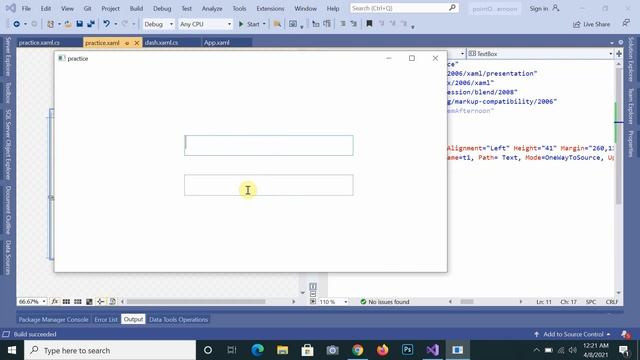Click the Open File toolbar icon
The image size is (640, 360).
coord(68,24)
